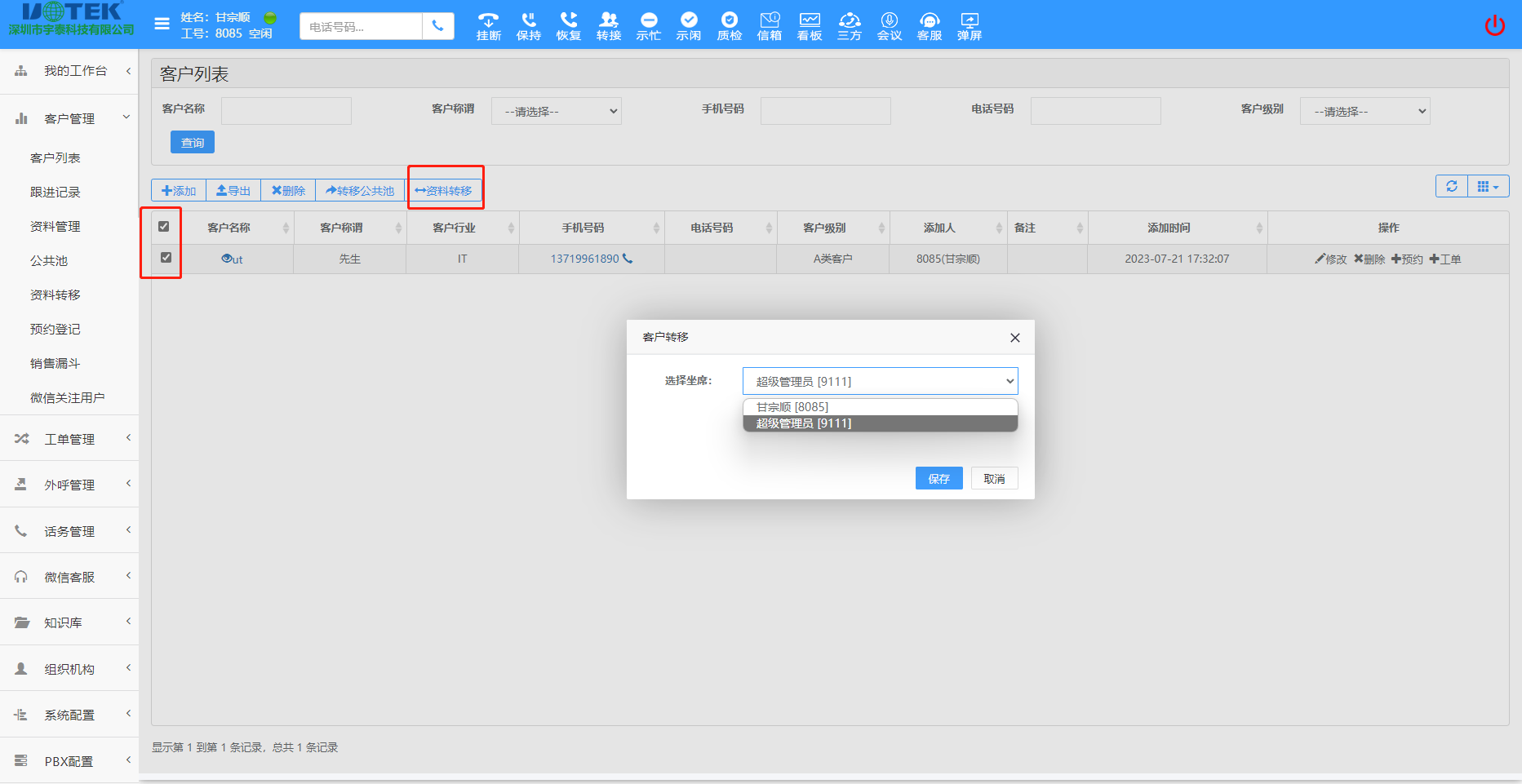Image resolution: width=1522 pixels, height=784 pixels.
Task: Select the 转接 transfer icon
Action: pyautogui.click(x=608, y=24)
